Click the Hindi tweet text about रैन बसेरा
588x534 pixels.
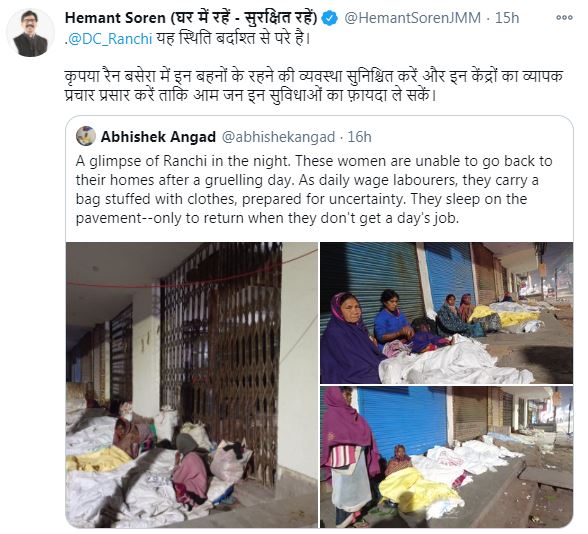314,86
